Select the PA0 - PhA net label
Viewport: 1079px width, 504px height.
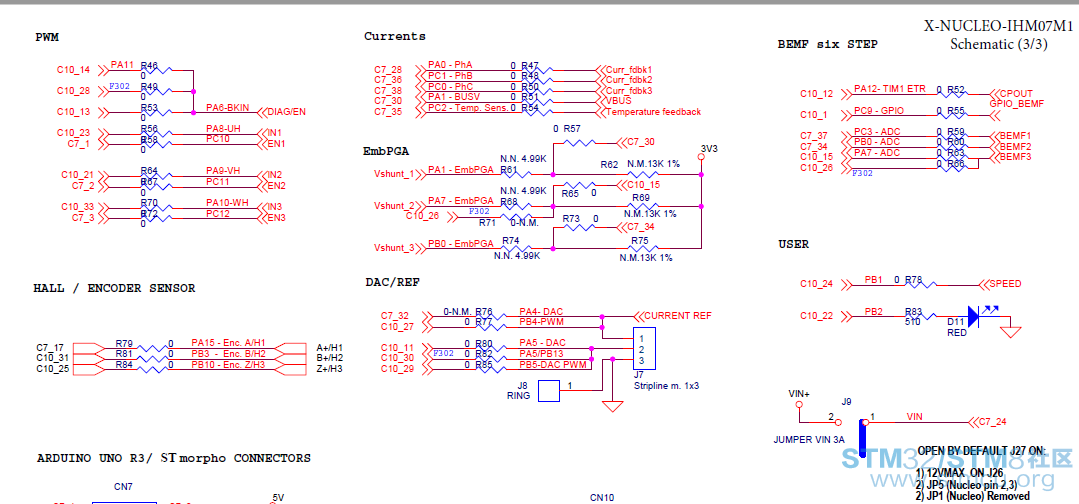[450, 65]
